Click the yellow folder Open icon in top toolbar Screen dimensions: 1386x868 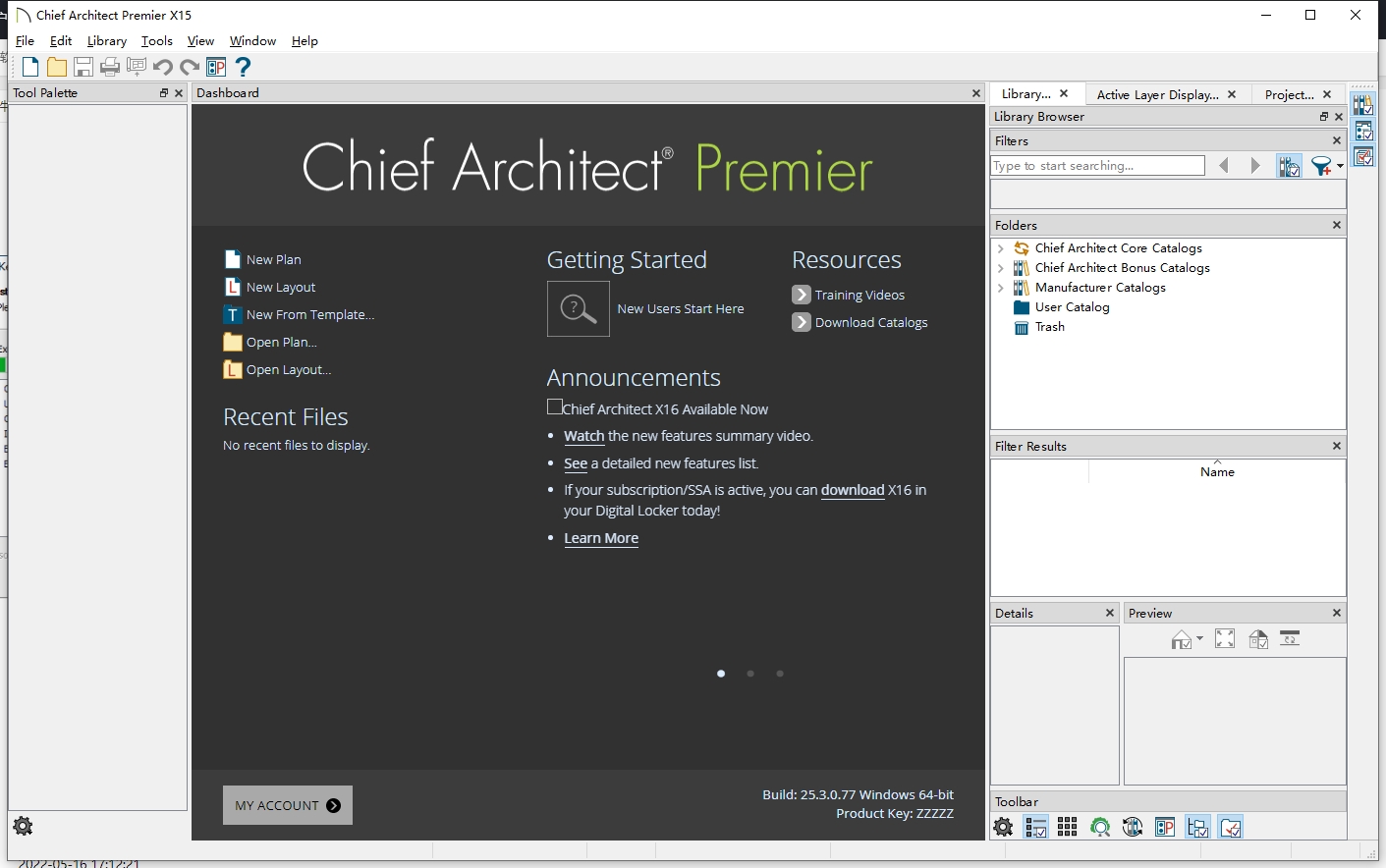click(57, 67)
